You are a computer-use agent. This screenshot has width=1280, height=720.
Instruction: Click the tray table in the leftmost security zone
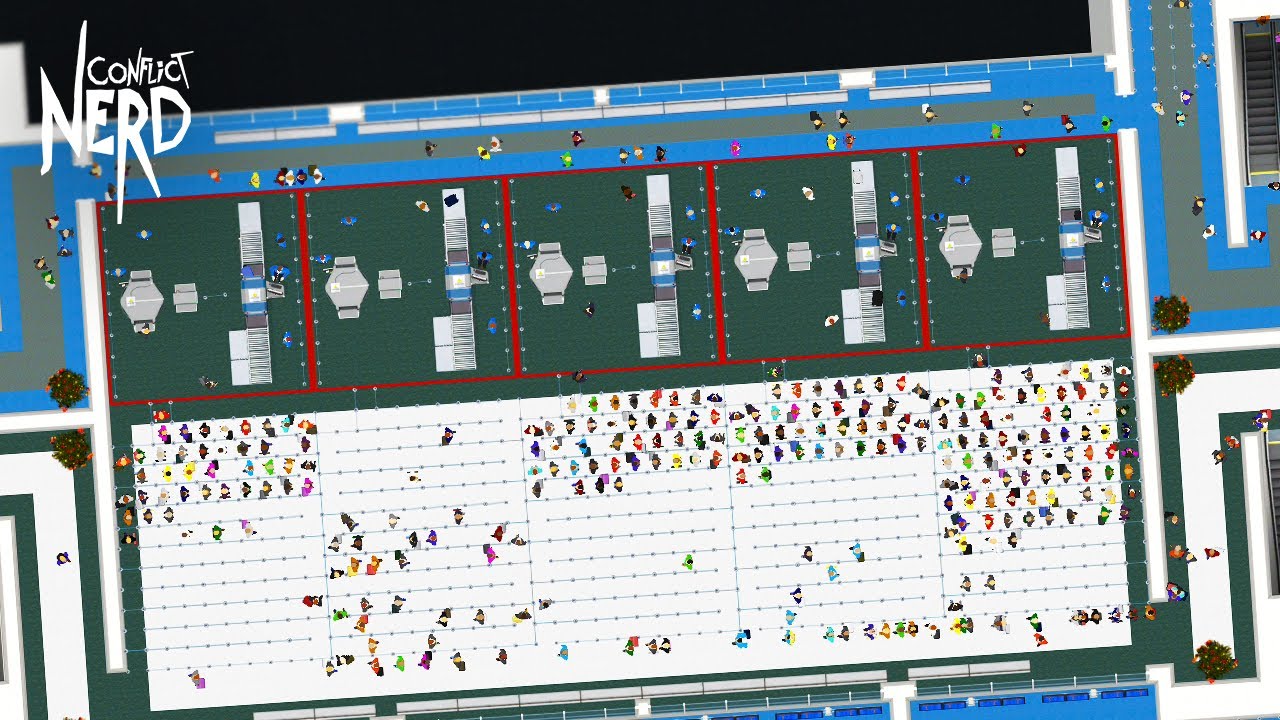tap(186, 298)
